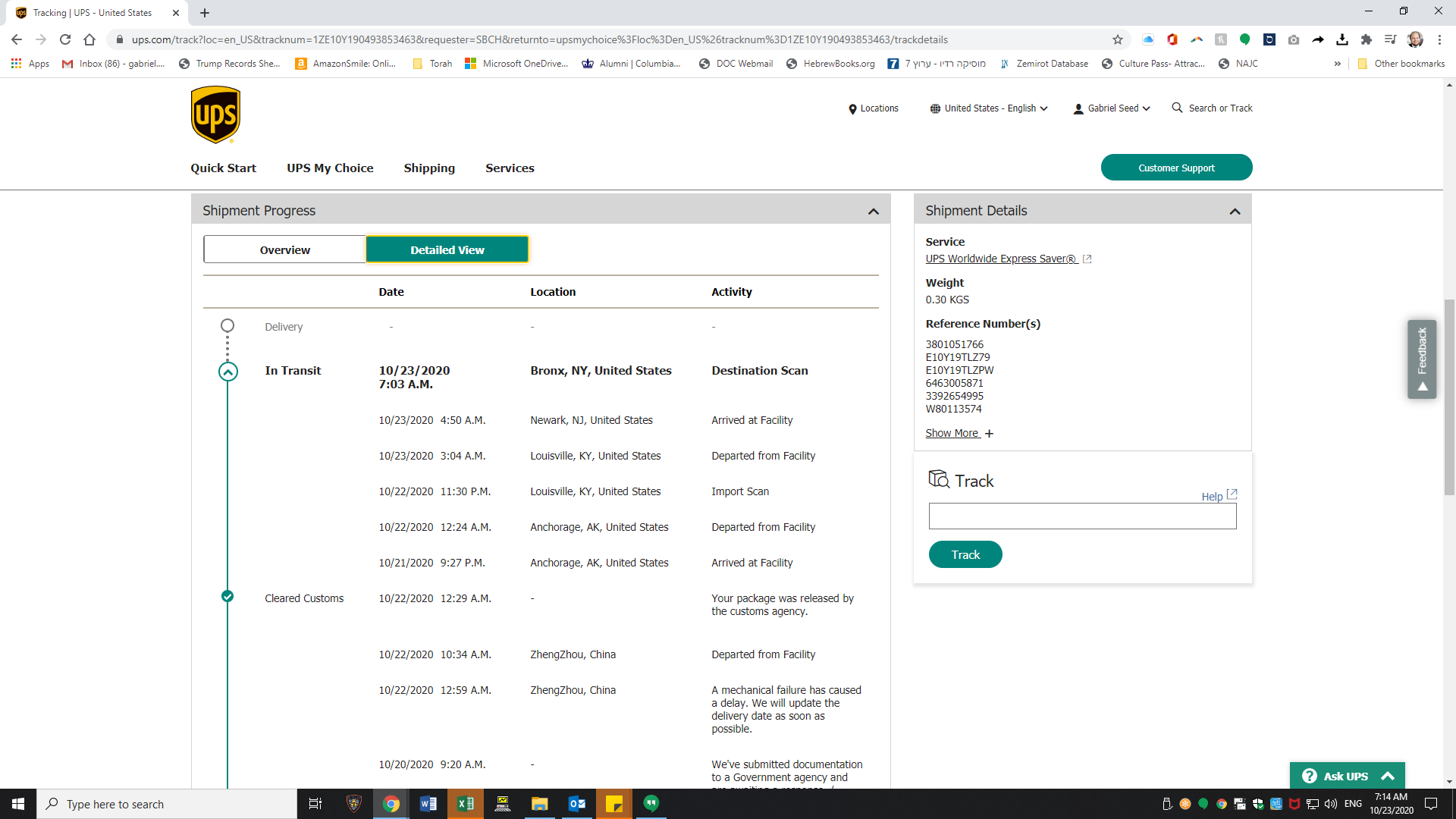Open Chrome extensions puzzle icon
Viewport: 1456px width, 819px height.
pyautogui.click(x=1367, y=39)
